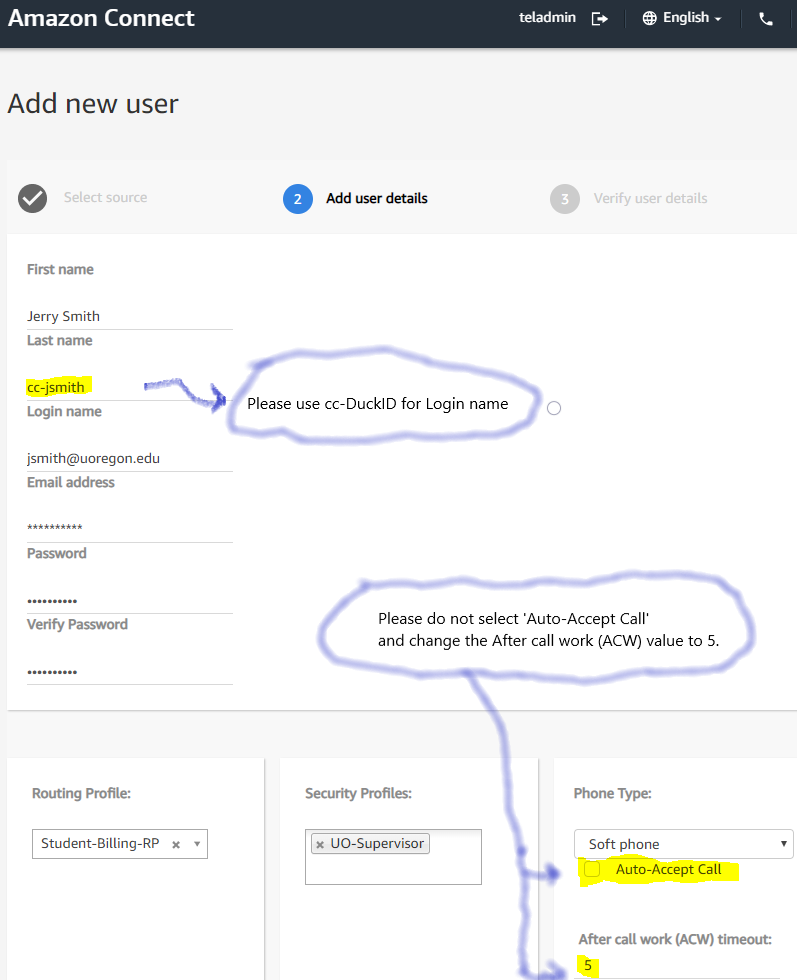Click the Auto-Accept Call label text

tap(668, 869)
